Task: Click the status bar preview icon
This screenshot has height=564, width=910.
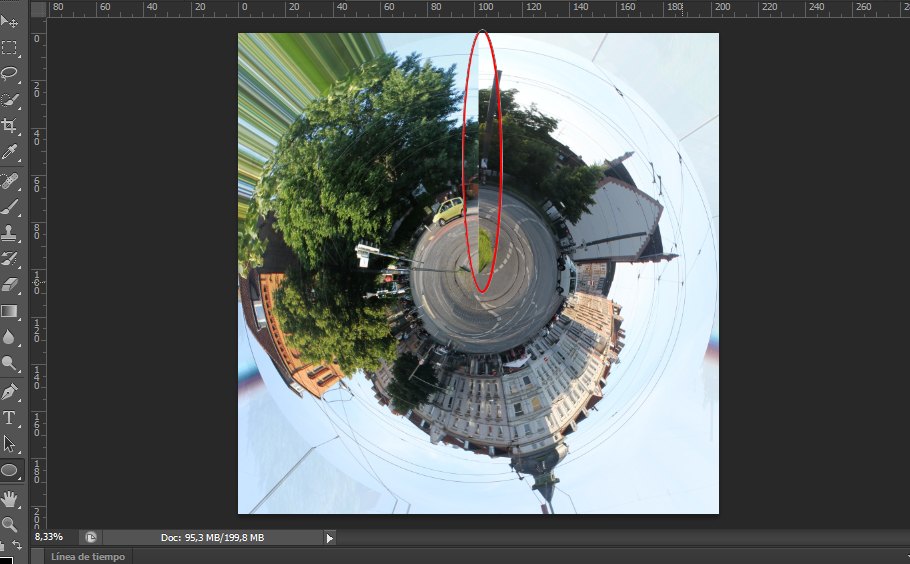Action: 91,537
